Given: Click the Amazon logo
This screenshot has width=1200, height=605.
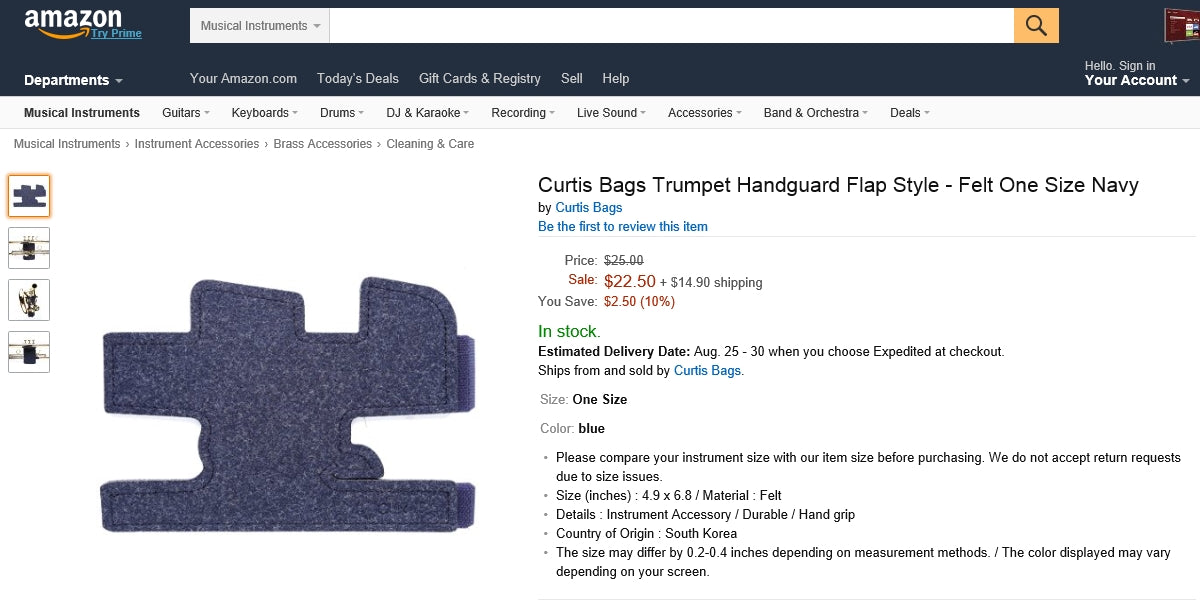Looking at the screenshot, I should (x=72, y=21).
